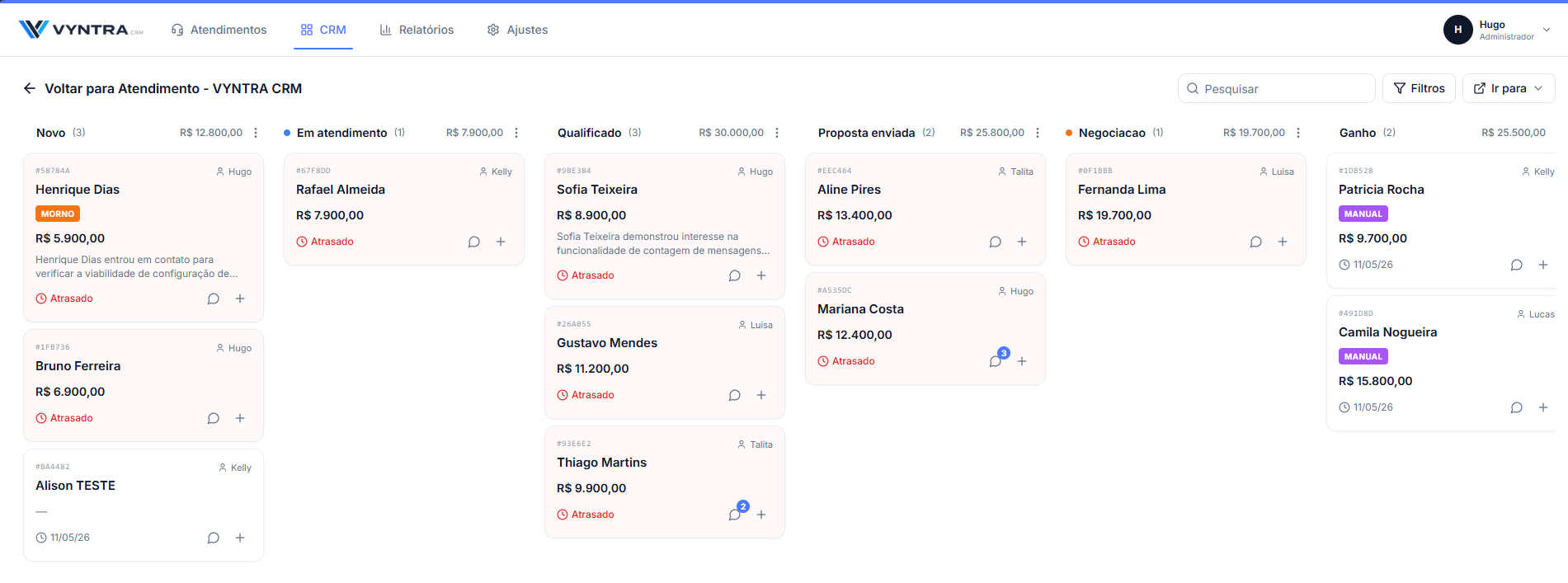Click the VYNTRA logo

81,30
